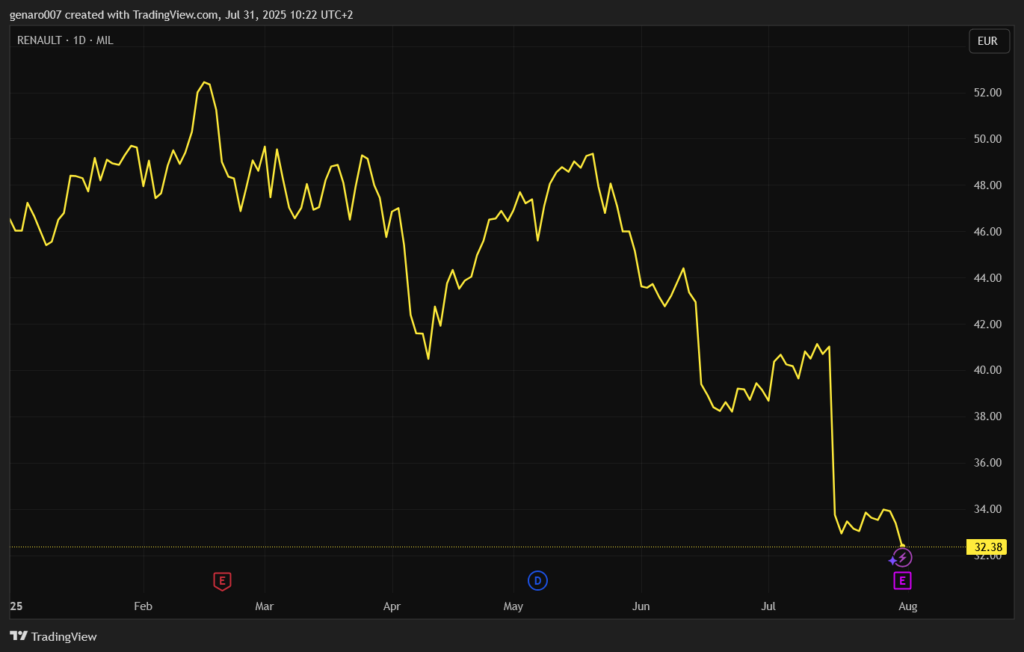Click the 42.00 price axis label

[987, 324]
